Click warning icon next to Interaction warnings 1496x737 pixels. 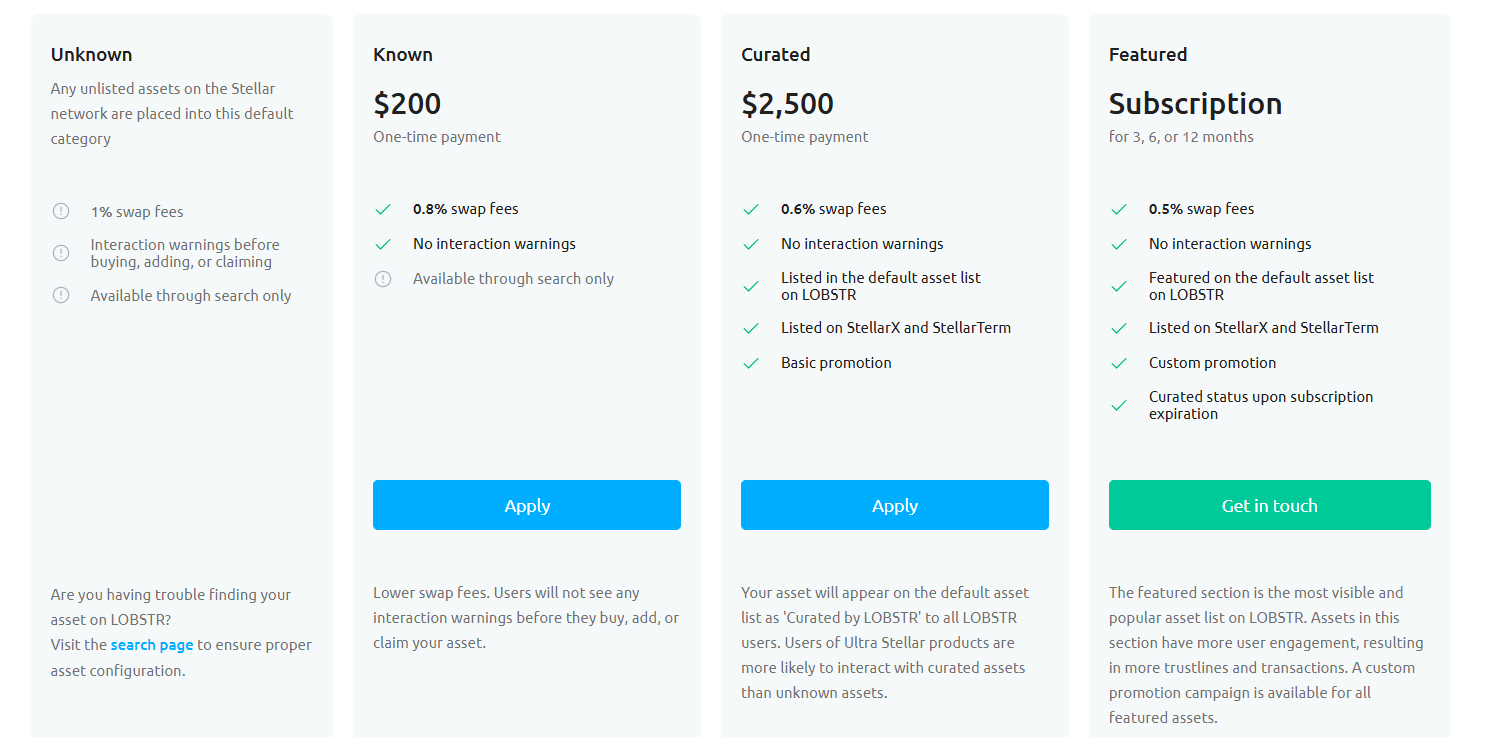point(61,253)
